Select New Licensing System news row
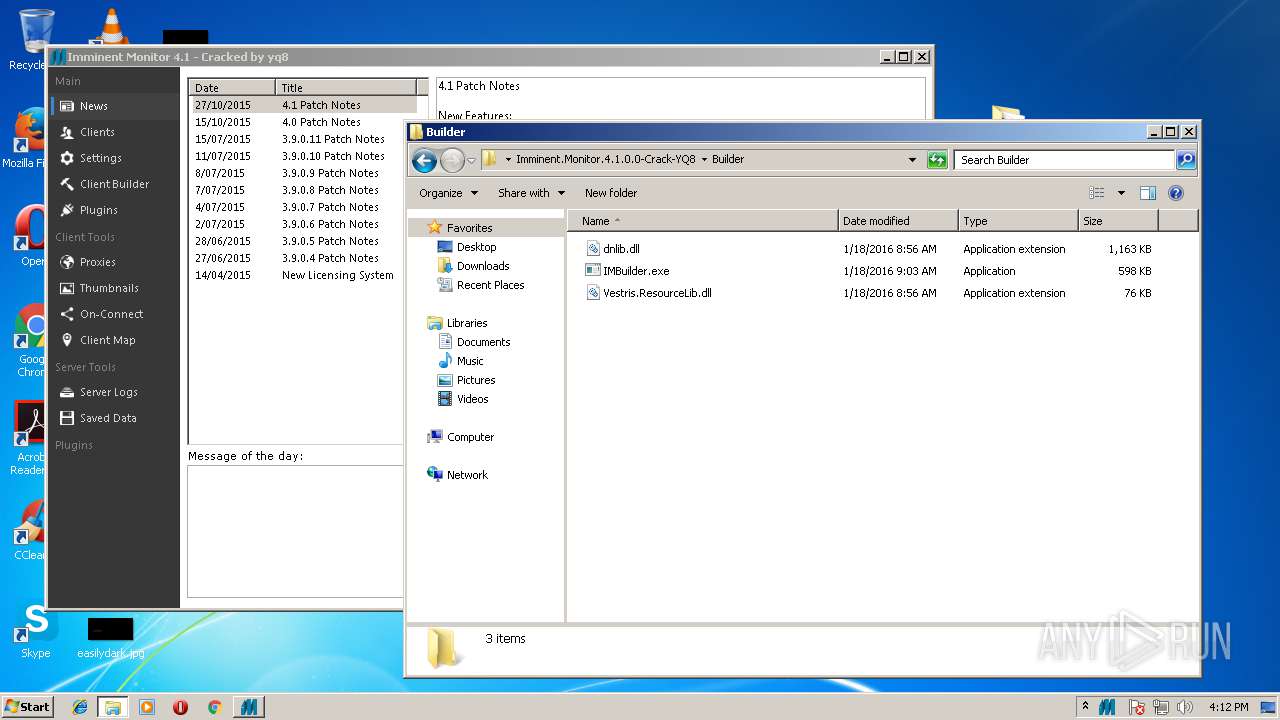This screenshot has width=1280, height=720. click(304, 275)
